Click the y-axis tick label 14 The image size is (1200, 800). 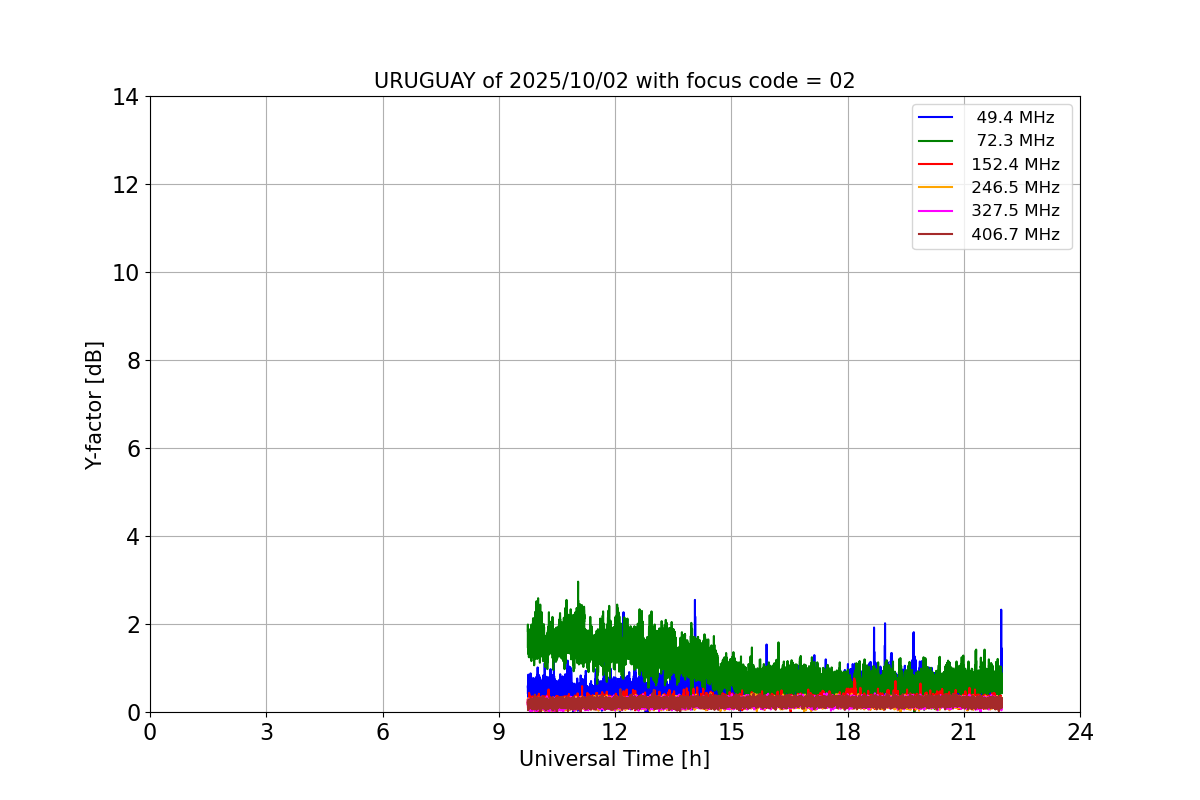click(125, 97)
